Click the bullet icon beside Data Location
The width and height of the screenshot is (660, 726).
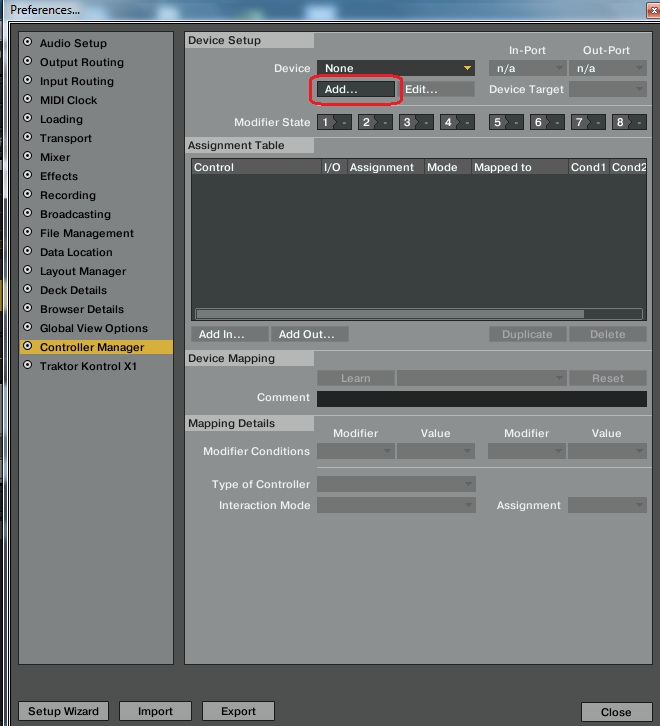pyautogui.click(x=28, y=251)
